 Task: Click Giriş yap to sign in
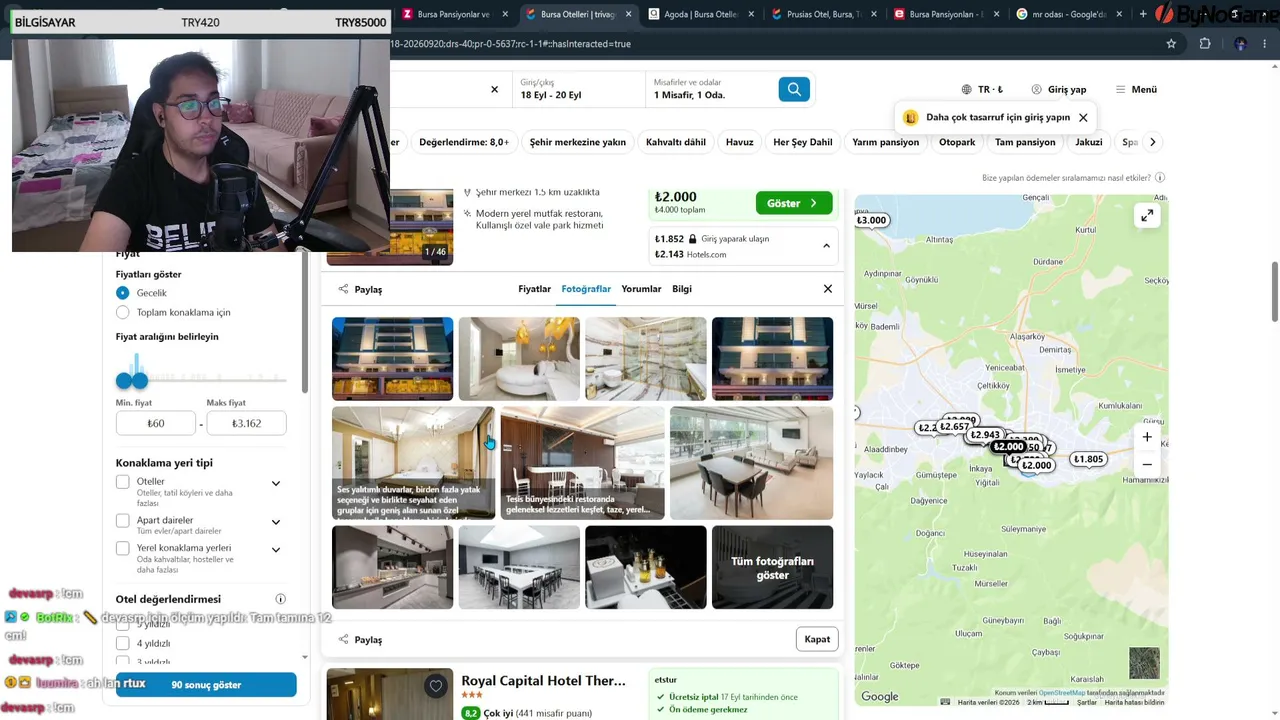(1059, 90)
